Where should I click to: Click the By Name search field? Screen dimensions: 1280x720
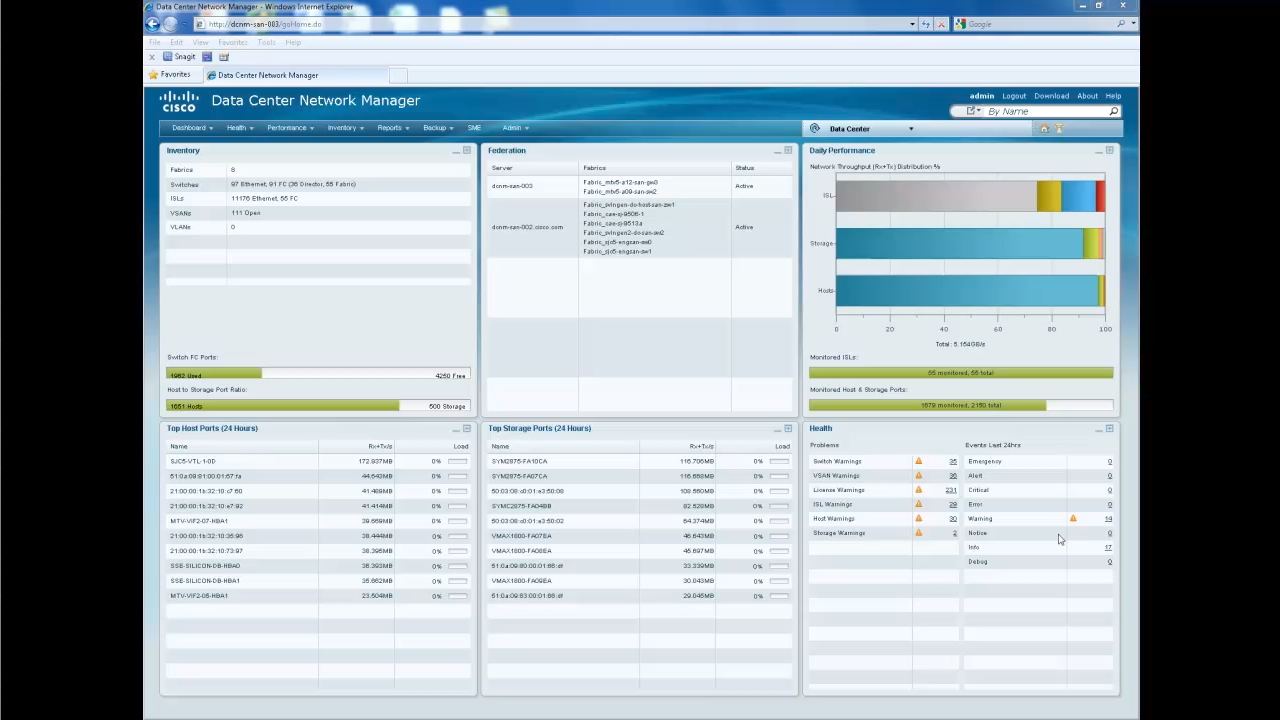(x=1045, y=112)
